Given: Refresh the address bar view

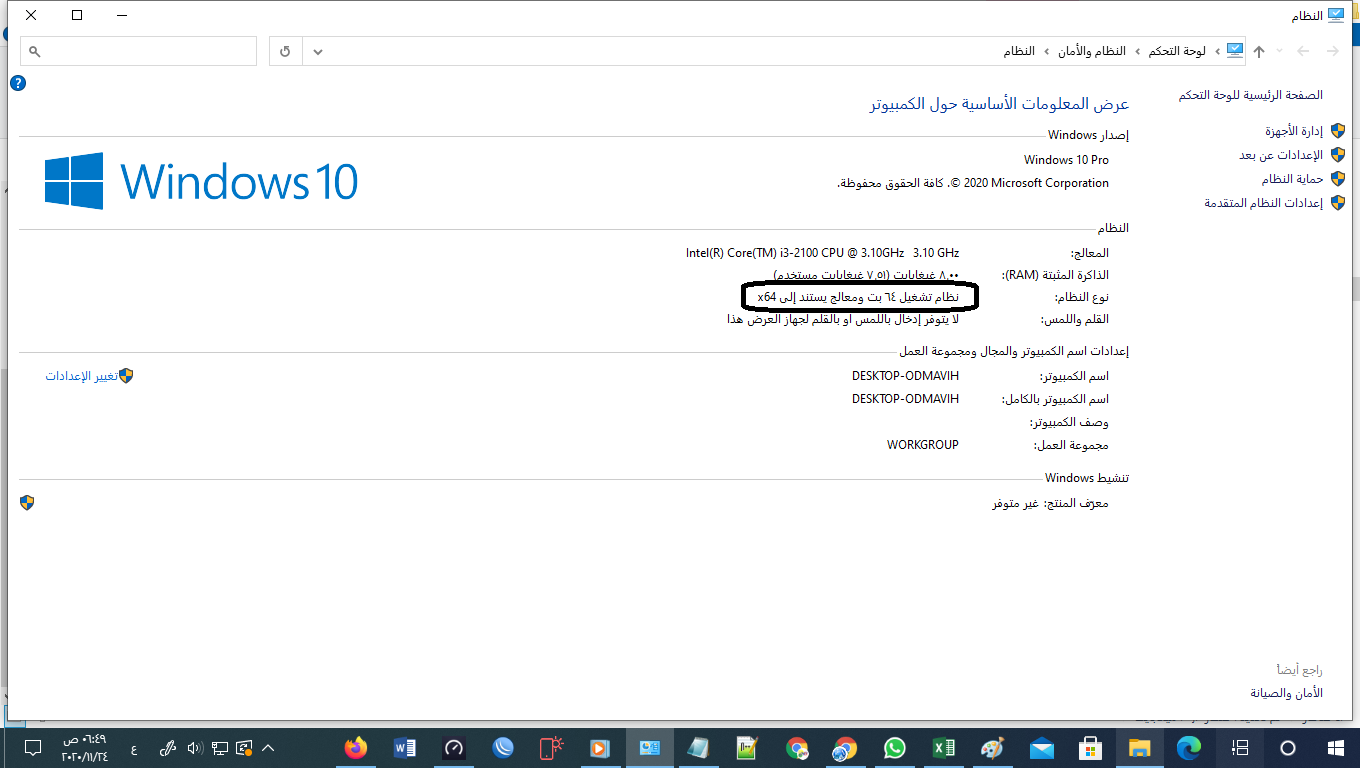Looking at the screenshot, I should pyautogui.click(x=286, y=51).
